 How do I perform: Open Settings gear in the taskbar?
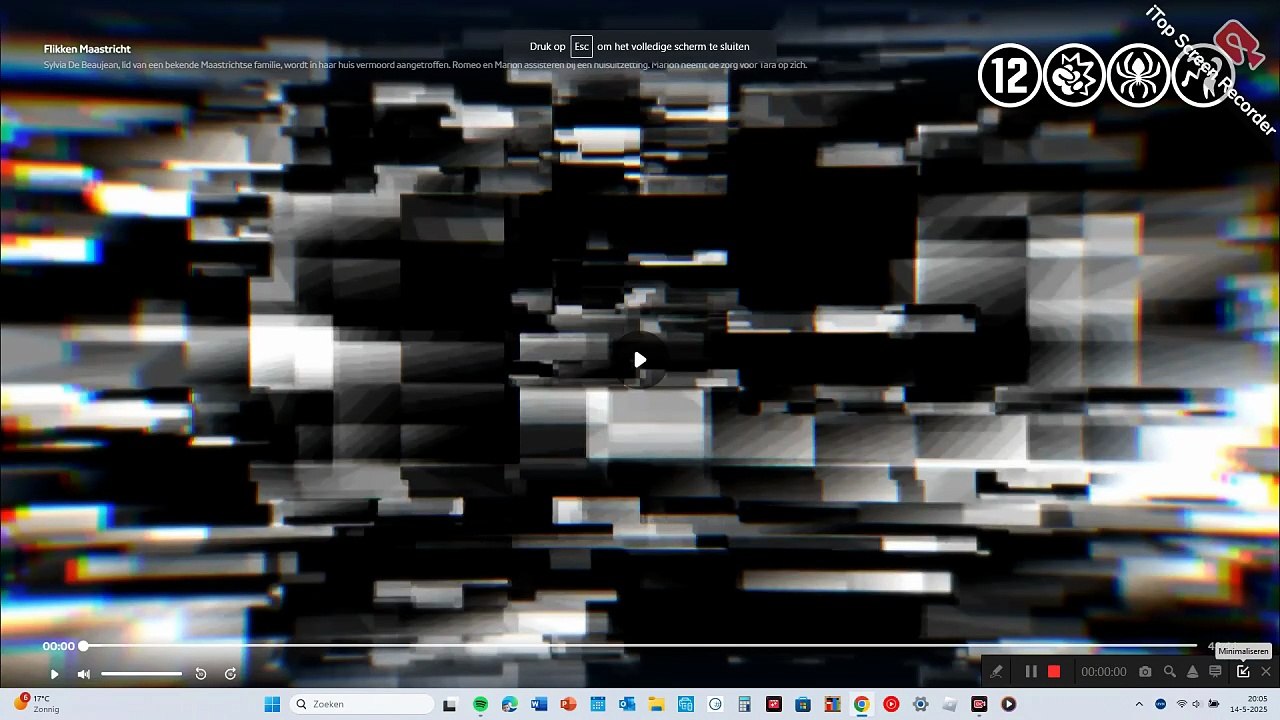920,704
